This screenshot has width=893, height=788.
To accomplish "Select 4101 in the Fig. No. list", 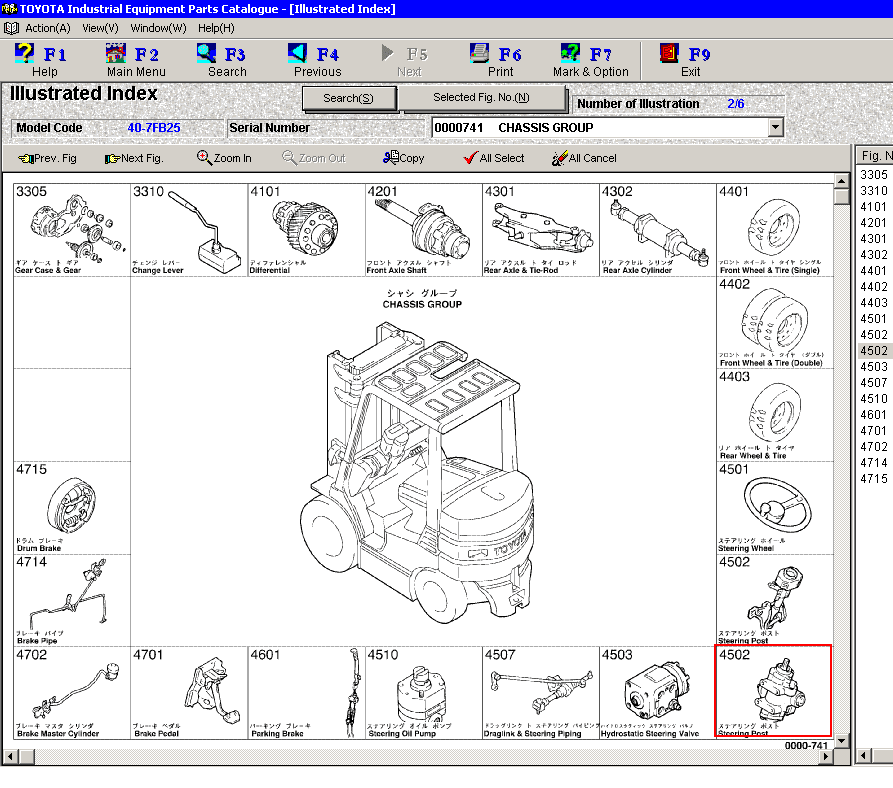I will pos(874,206).
